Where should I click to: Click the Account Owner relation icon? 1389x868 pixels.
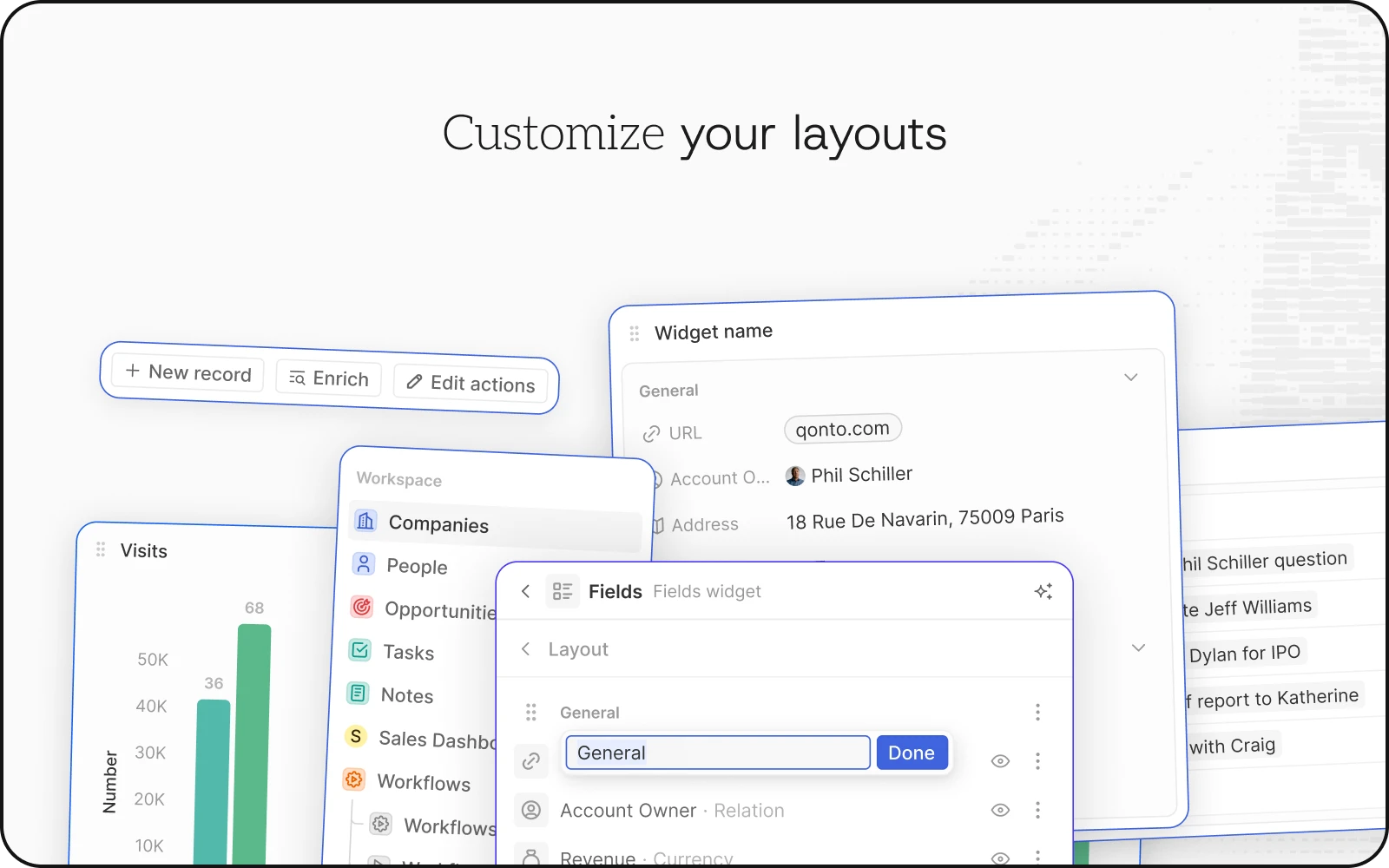click(531, 810)
